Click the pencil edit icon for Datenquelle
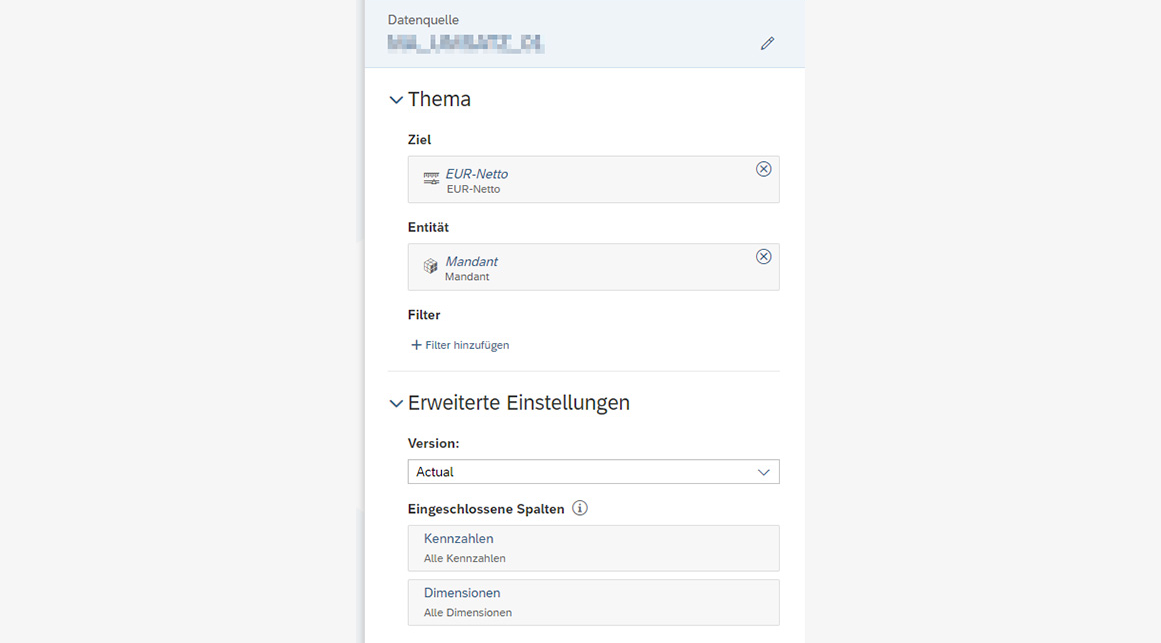Viewport: 1161px width, 643px height. coord(767,44)
